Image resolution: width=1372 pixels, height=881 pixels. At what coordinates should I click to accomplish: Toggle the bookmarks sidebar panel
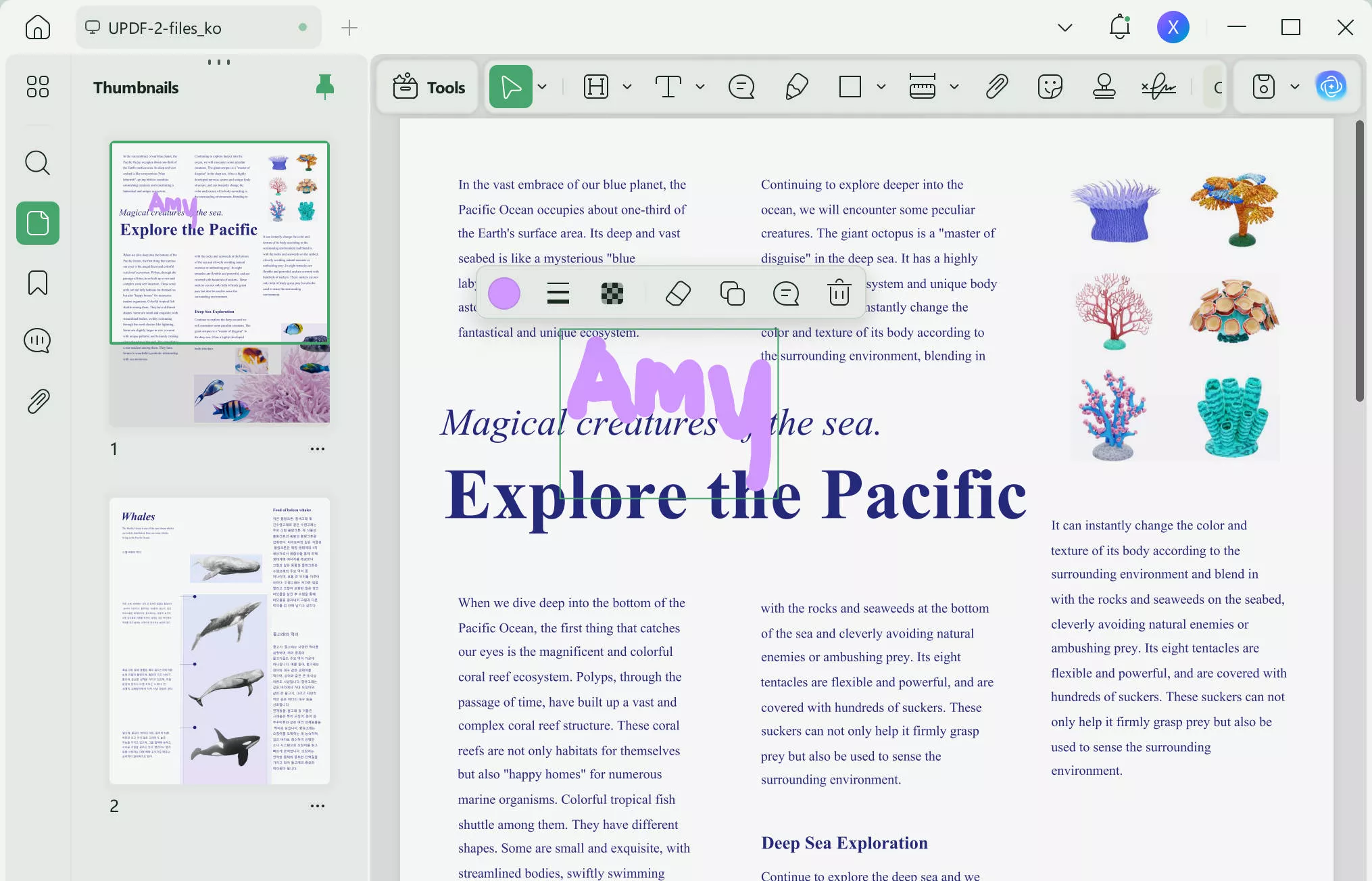coord(38,282)
